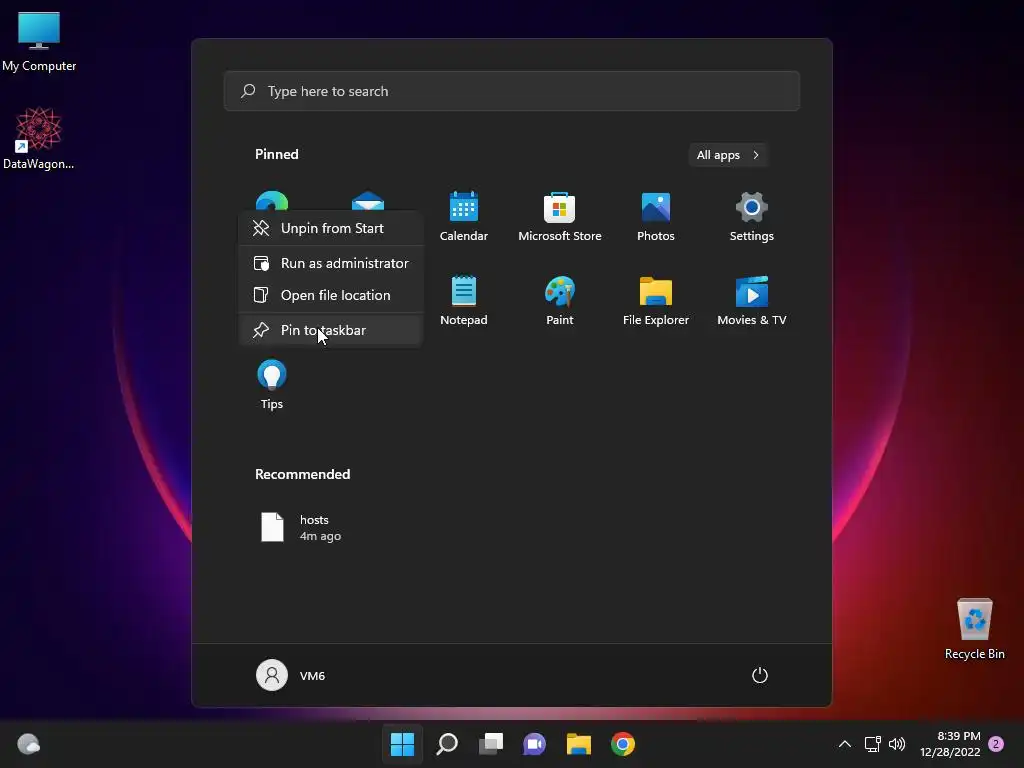The image size is (1024, 768).
Task: Expand the All apps list
Action: [x=728, y=155]
